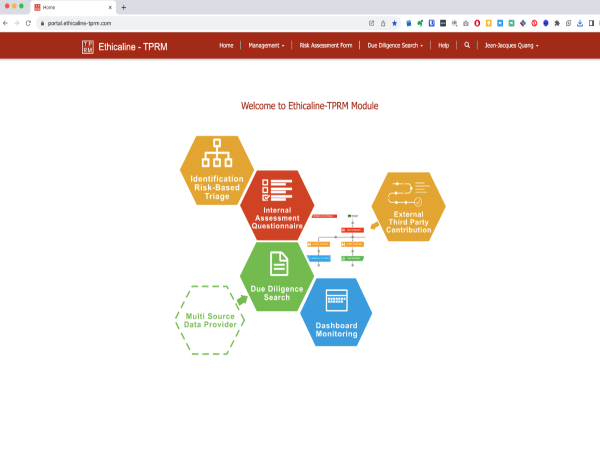
Task: Click the Welcome to Ethicaline-TPRM Module heading
Action: pos(309,106)
